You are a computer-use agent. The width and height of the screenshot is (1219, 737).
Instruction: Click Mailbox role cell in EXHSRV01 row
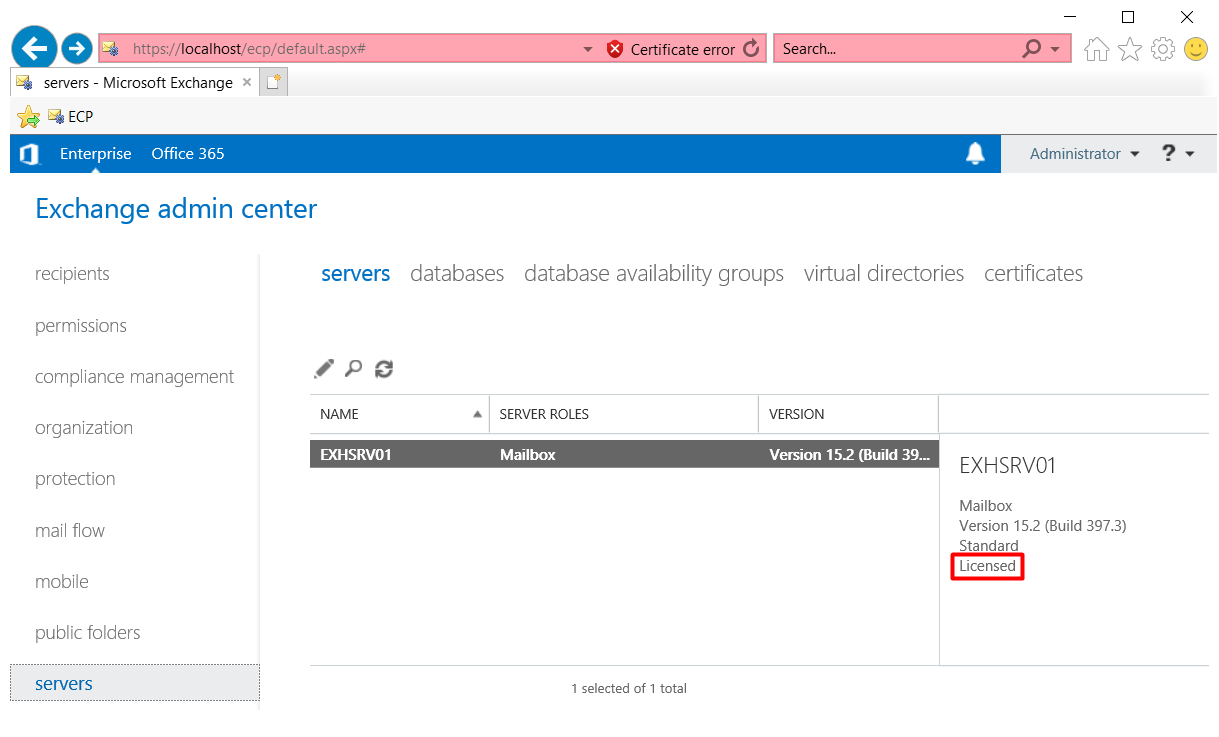click(528, 454)
